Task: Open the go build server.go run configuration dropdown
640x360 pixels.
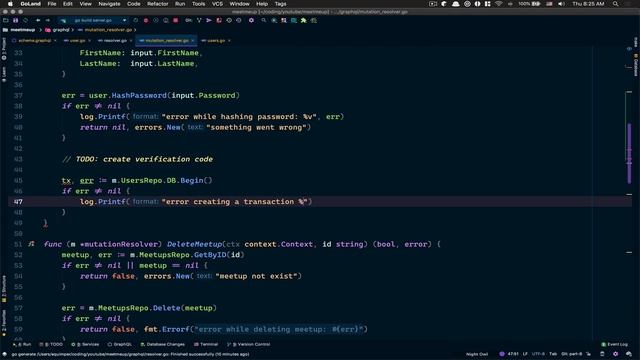Action: coord(93,20)
